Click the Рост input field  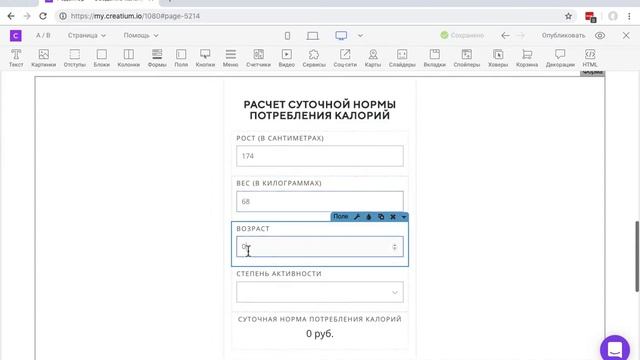click(x=320, y=156)
